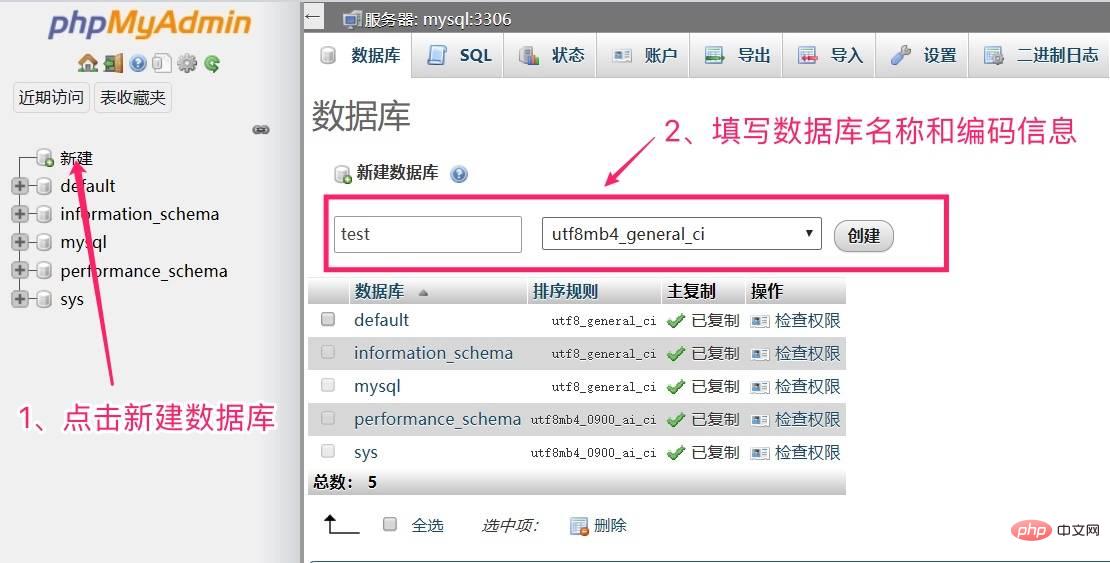
Task: Open navigation panel settings gear icon
Action: (187, 63)
